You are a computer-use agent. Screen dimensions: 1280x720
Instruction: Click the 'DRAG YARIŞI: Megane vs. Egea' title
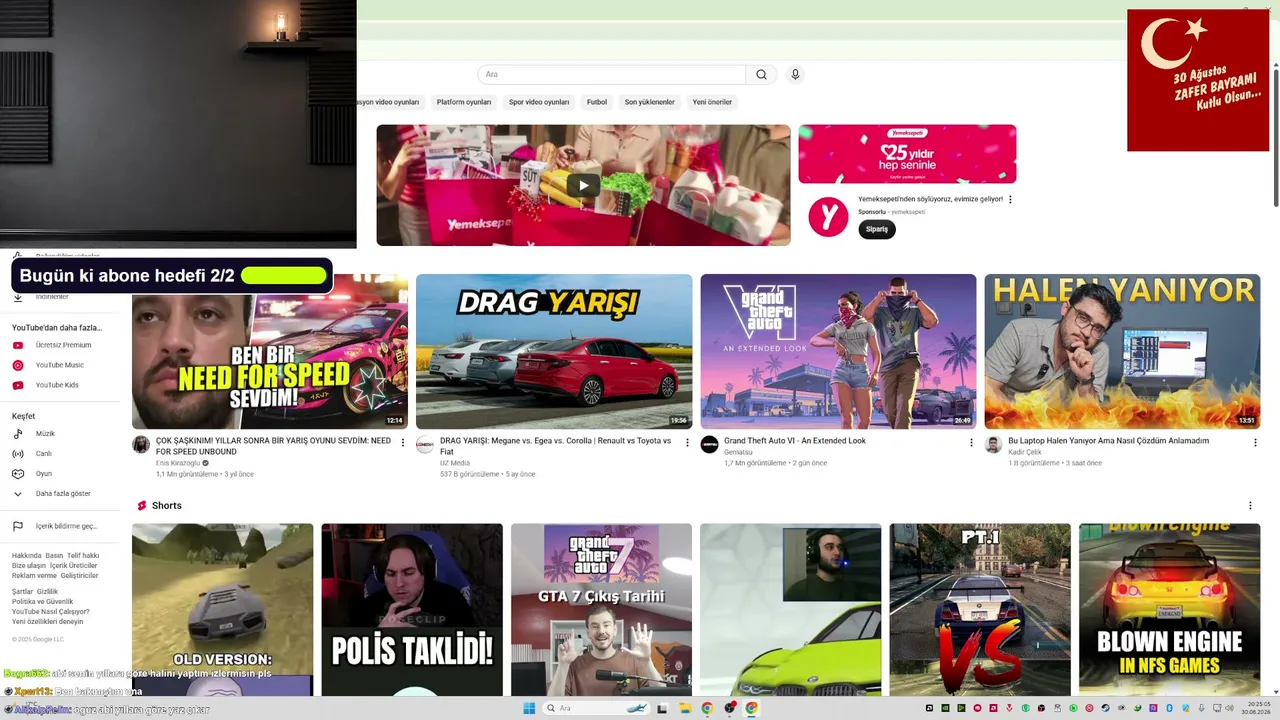pos(555,446)
